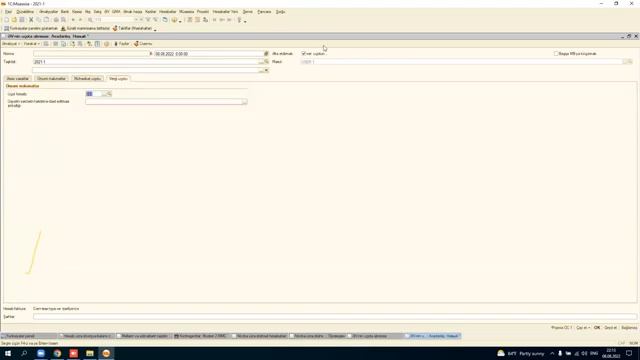Click the weather widget in the taskbar
Image resolution: width=640 pixels, height=360 pixels.
coord(520,353)
